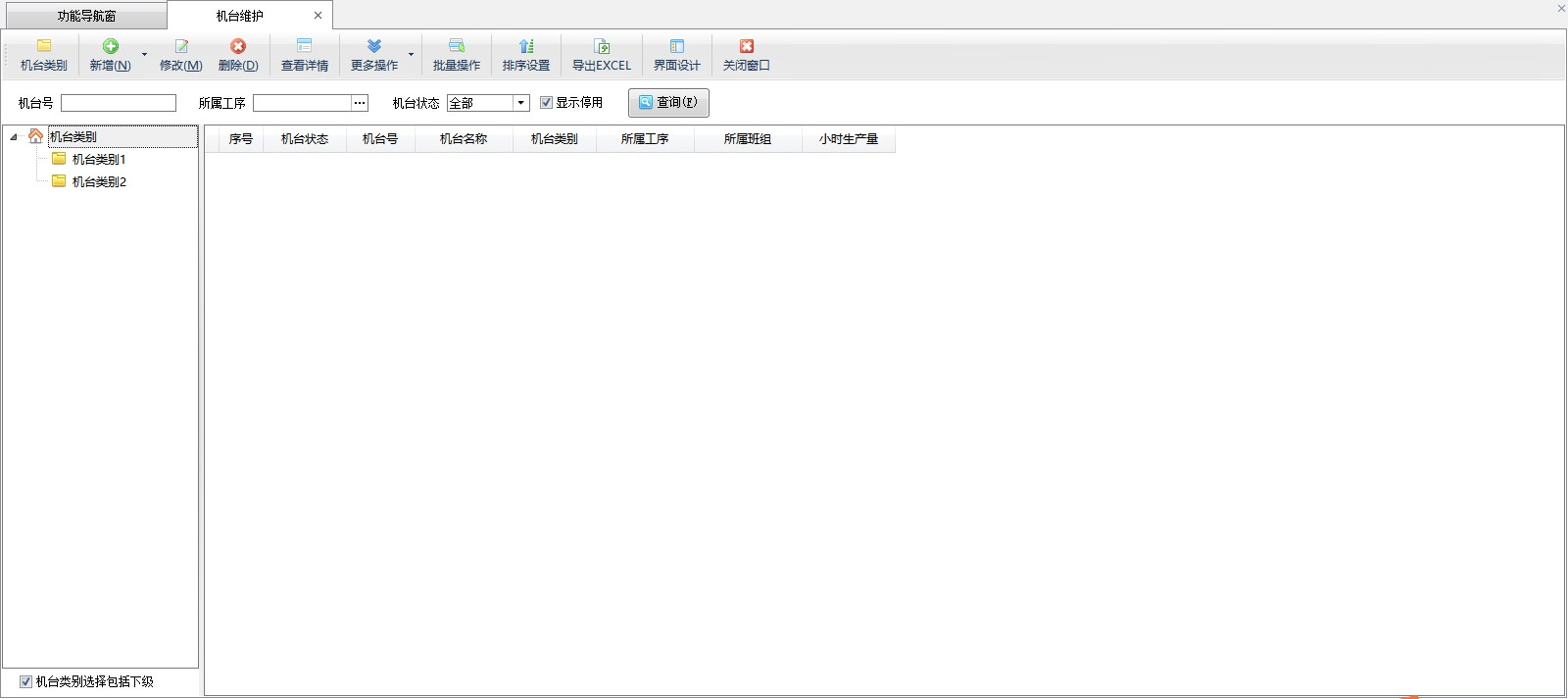Export the list with 导出EXCEL
The width and height of the screenshot is (1568, 699).
pos(602,46)
